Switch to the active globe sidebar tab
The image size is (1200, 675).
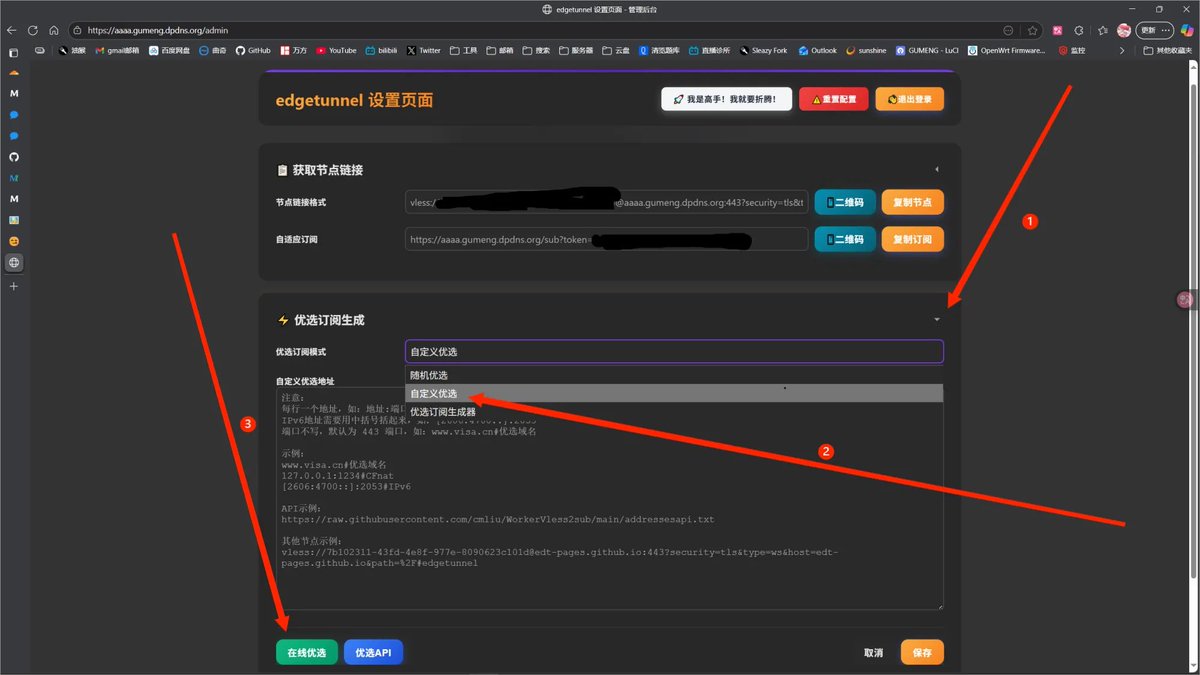(x=14, y=263)
